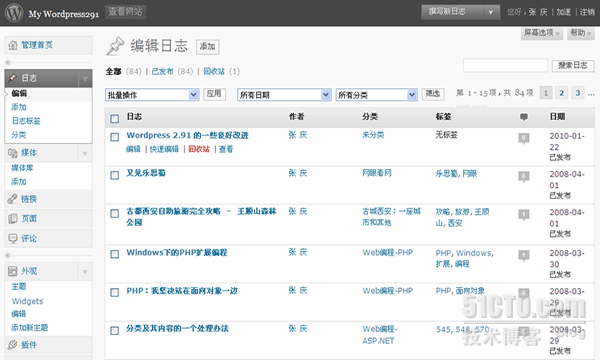Click 添加 button next to 编辑日志 title

(207, 47)
